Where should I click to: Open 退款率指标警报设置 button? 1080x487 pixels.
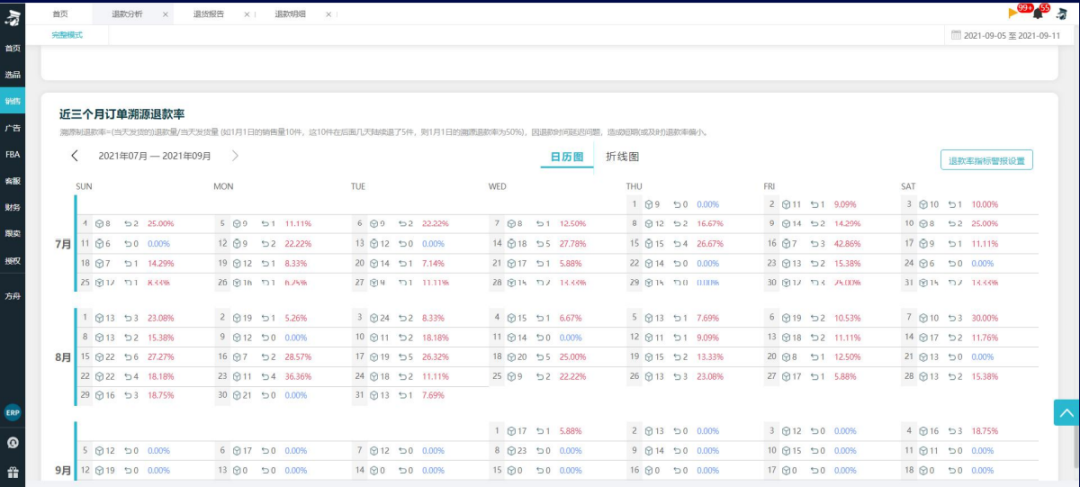tap(986, 160)
